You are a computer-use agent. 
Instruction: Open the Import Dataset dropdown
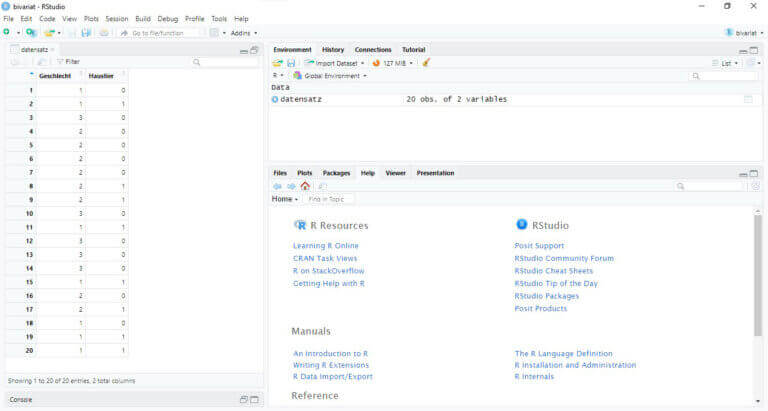(335, 63)
